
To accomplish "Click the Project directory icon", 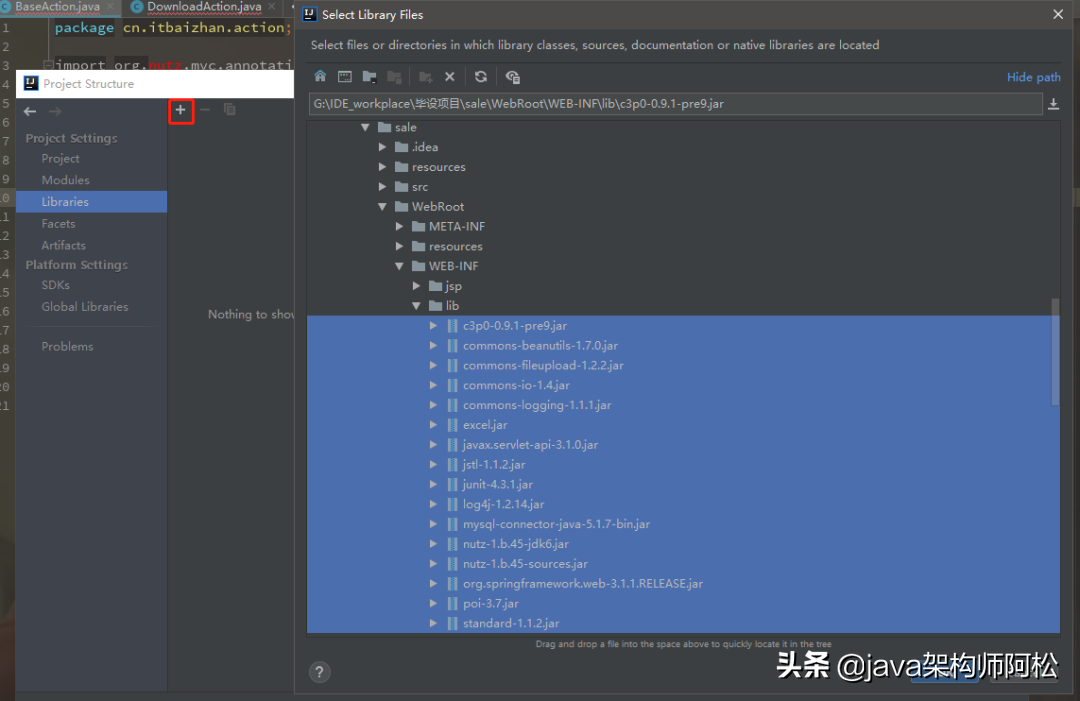I will (x=370, y=77).
